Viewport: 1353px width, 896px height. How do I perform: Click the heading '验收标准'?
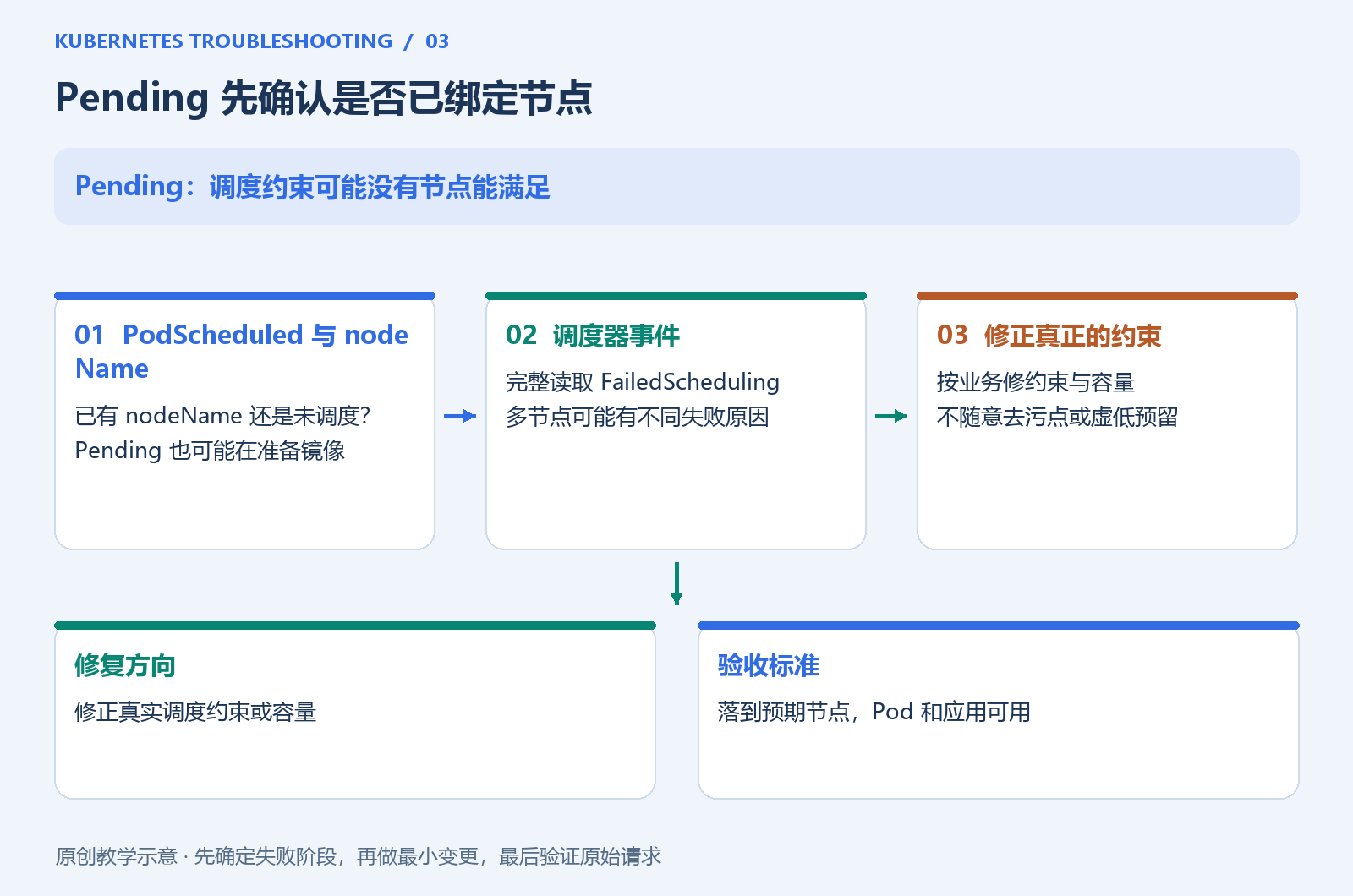(x=769, y=665)
